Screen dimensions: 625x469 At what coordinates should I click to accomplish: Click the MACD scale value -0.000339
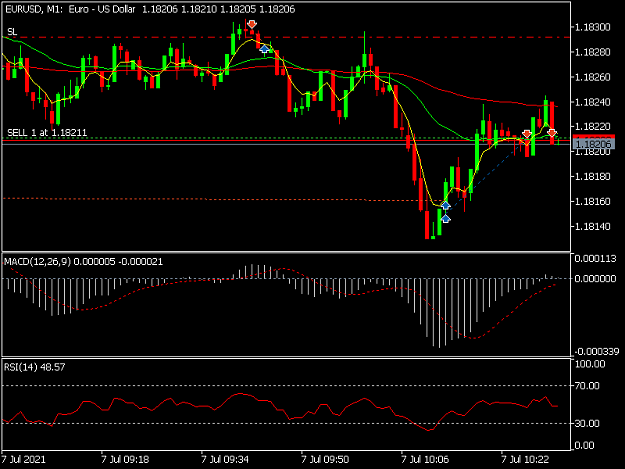click(x=597, y=351)
